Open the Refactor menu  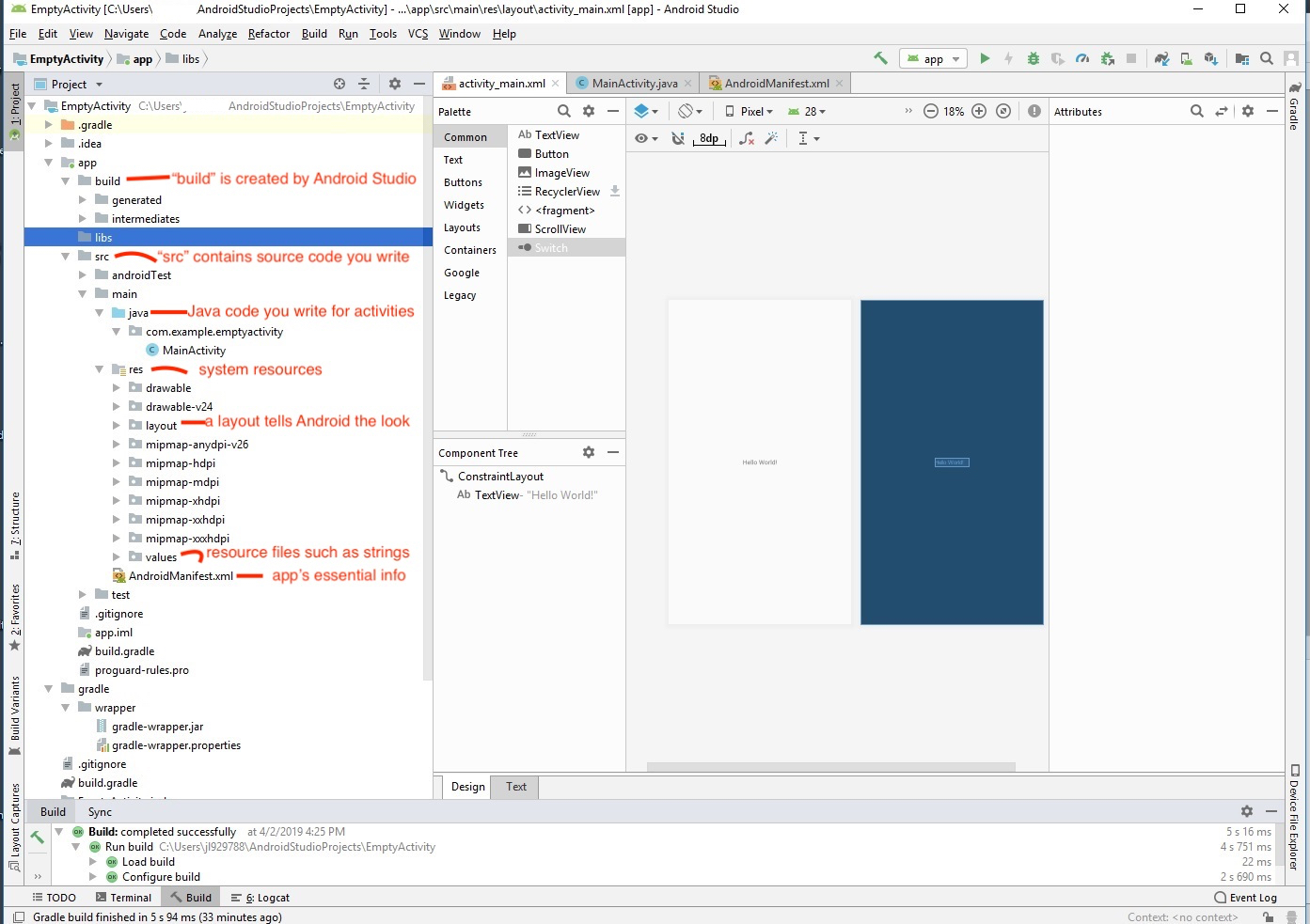coord(269,33)
